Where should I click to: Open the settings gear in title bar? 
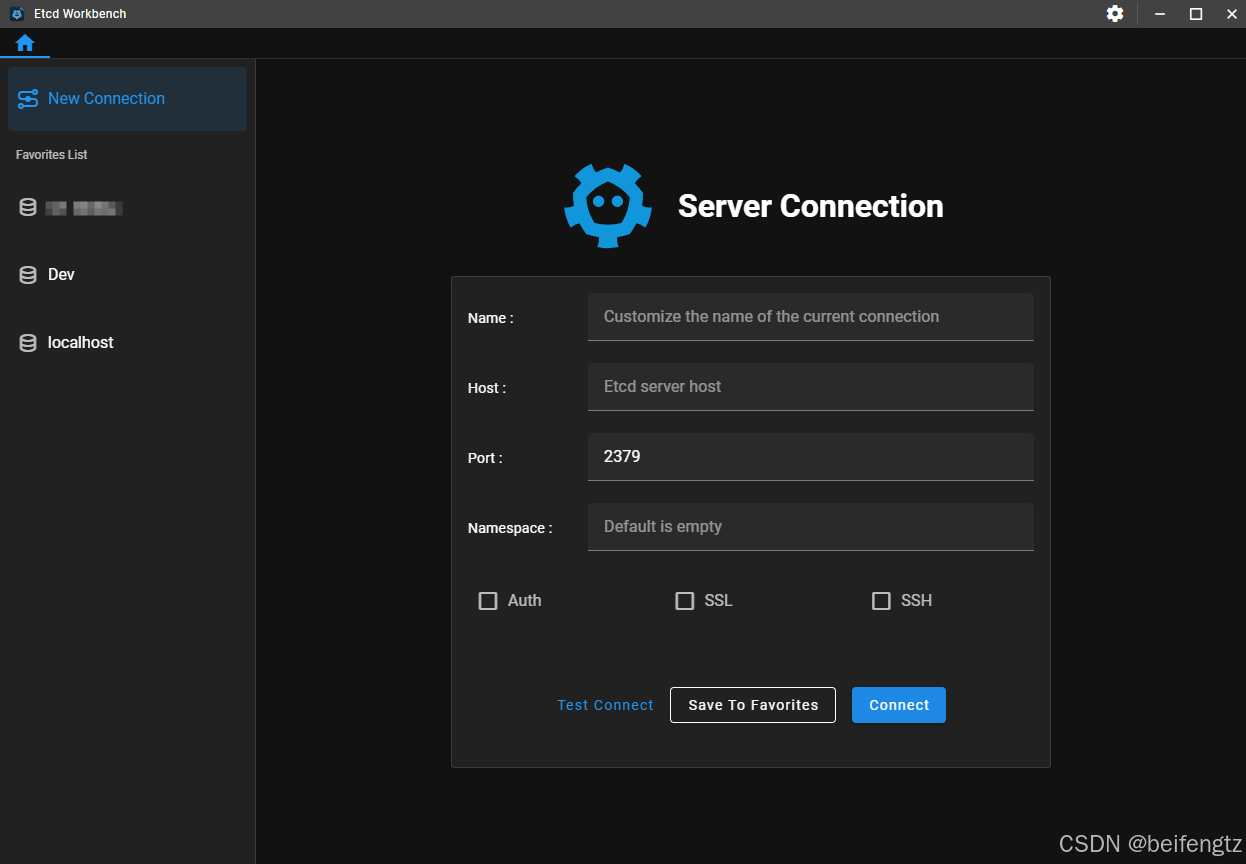pyautogui.click(x=1115, y=14)
